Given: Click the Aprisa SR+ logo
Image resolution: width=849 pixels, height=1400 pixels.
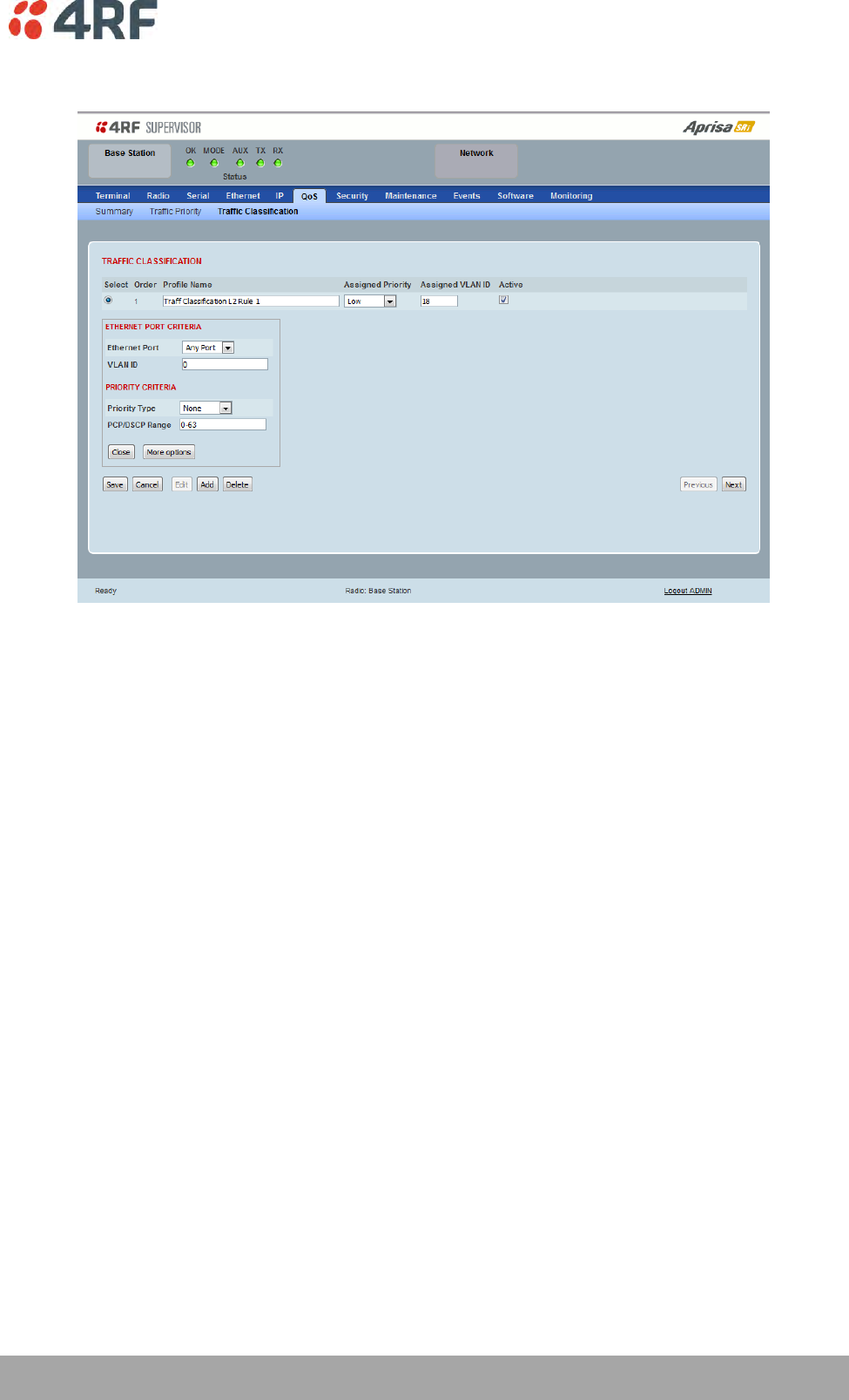Looking at the screenshot, I should click(718, 127).
